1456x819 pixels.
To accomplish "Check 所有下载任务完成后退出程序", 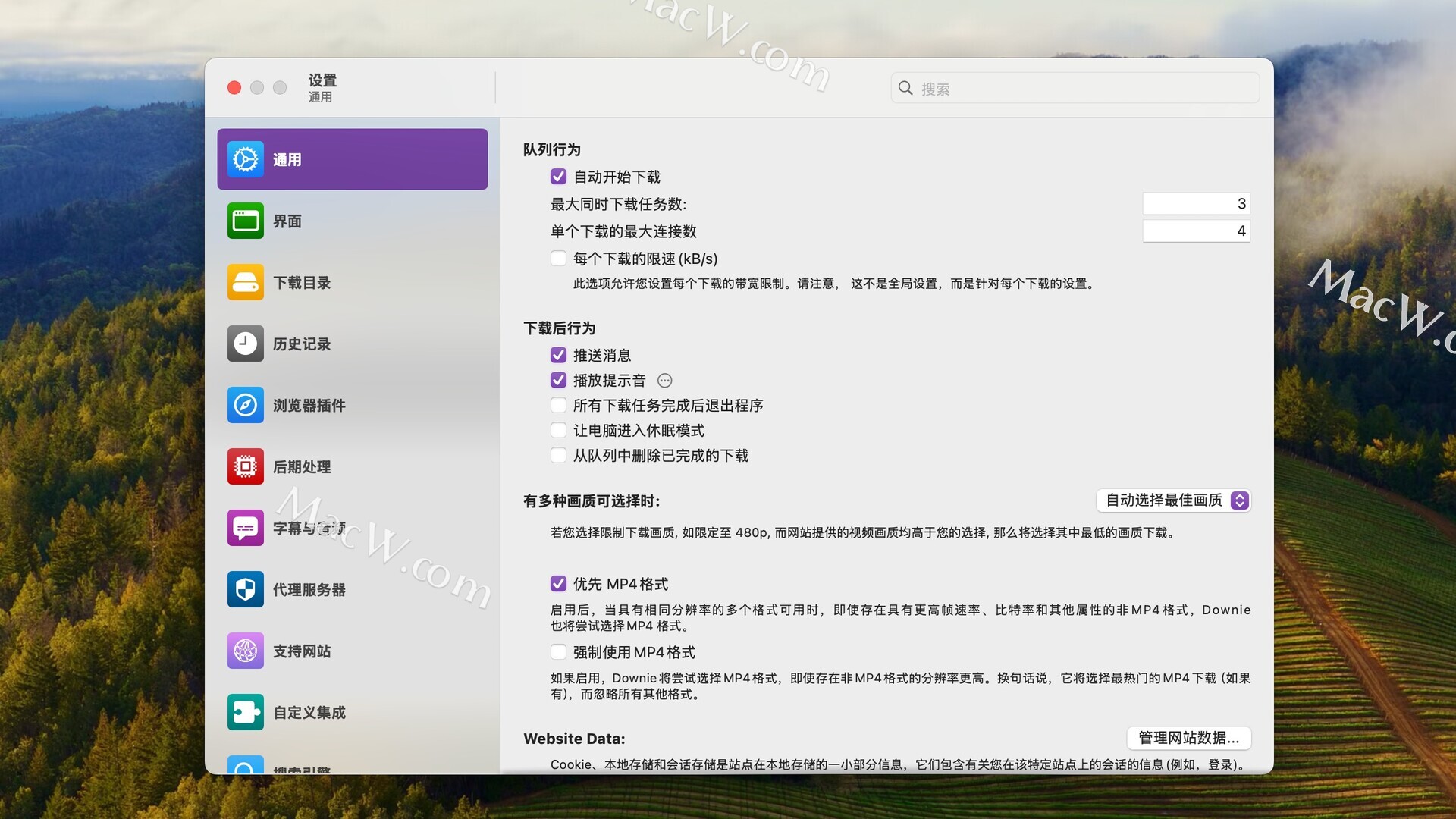I will click(558, 405).
